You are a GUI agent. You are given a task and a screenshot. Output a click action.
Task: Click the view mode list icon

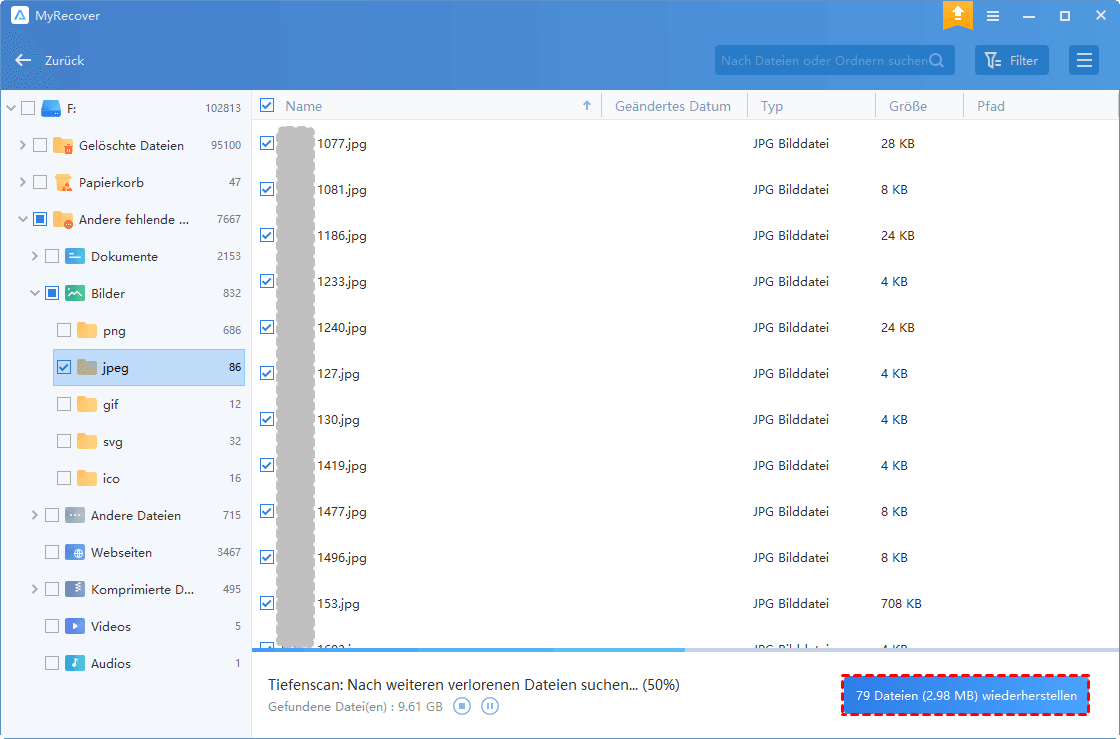pyautogui.click(x=1083, y=60)
